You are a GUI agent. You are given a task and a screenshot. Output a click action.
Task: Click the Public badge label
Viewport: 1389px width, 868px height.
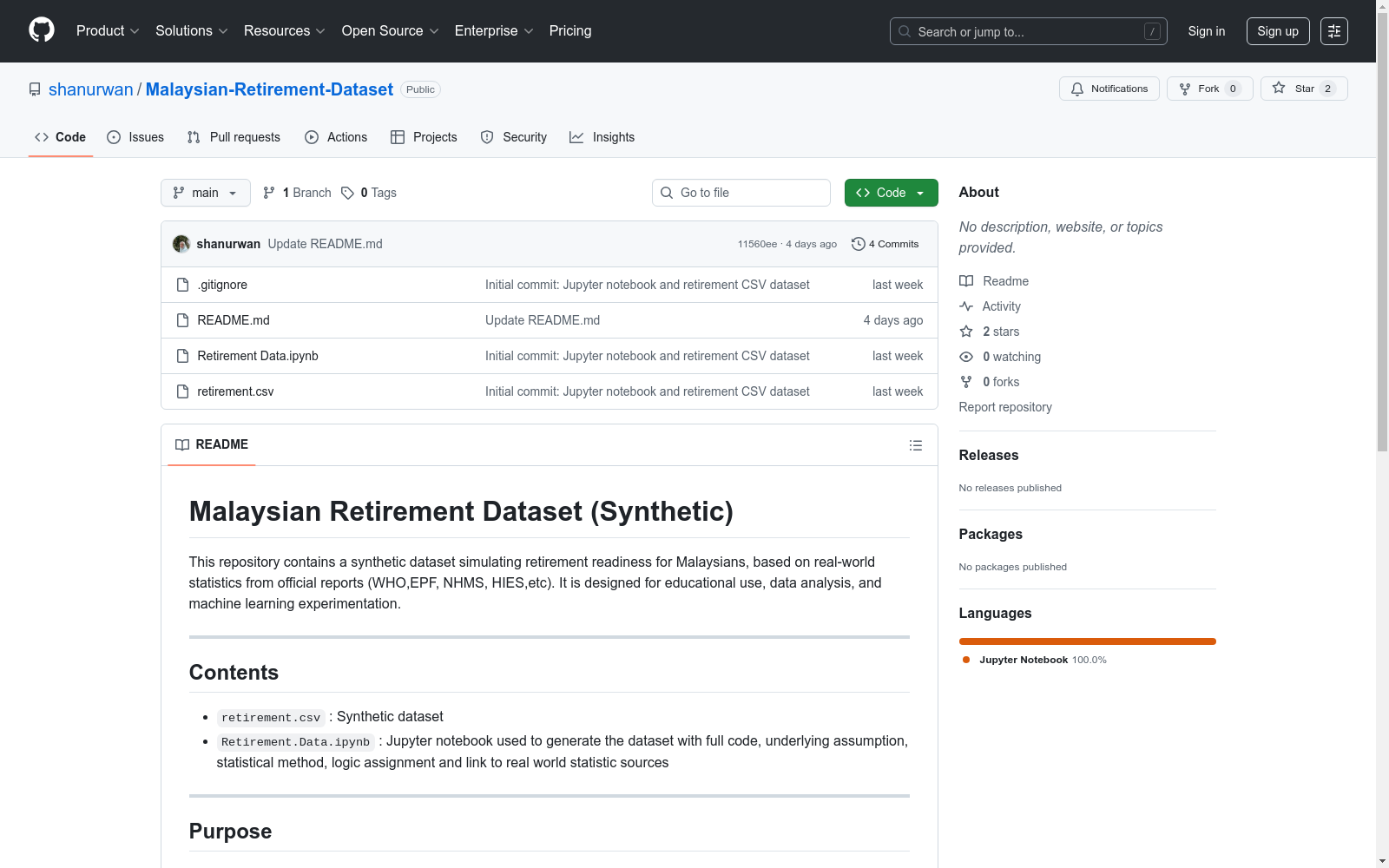pos(420,89)
